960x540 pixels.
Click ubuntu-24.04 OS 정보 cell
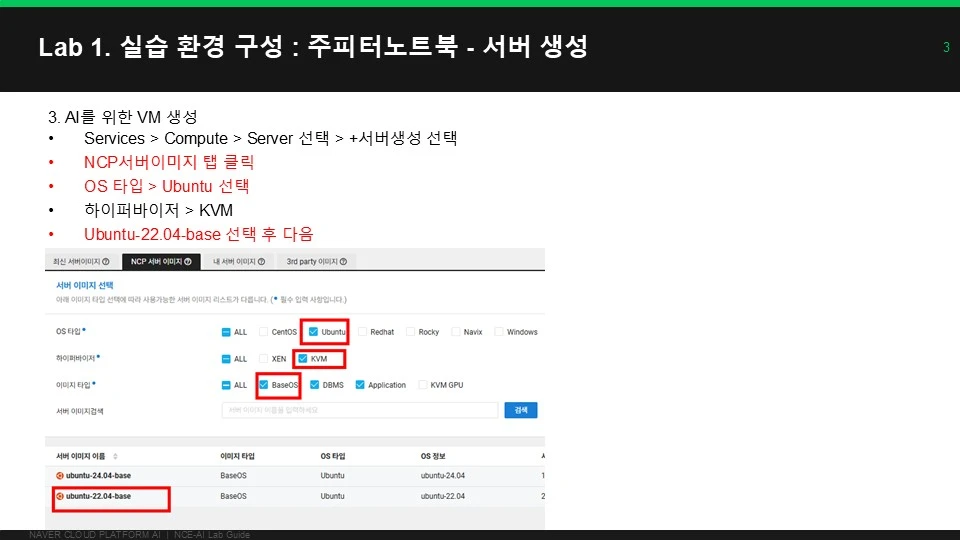coord(443,476)
